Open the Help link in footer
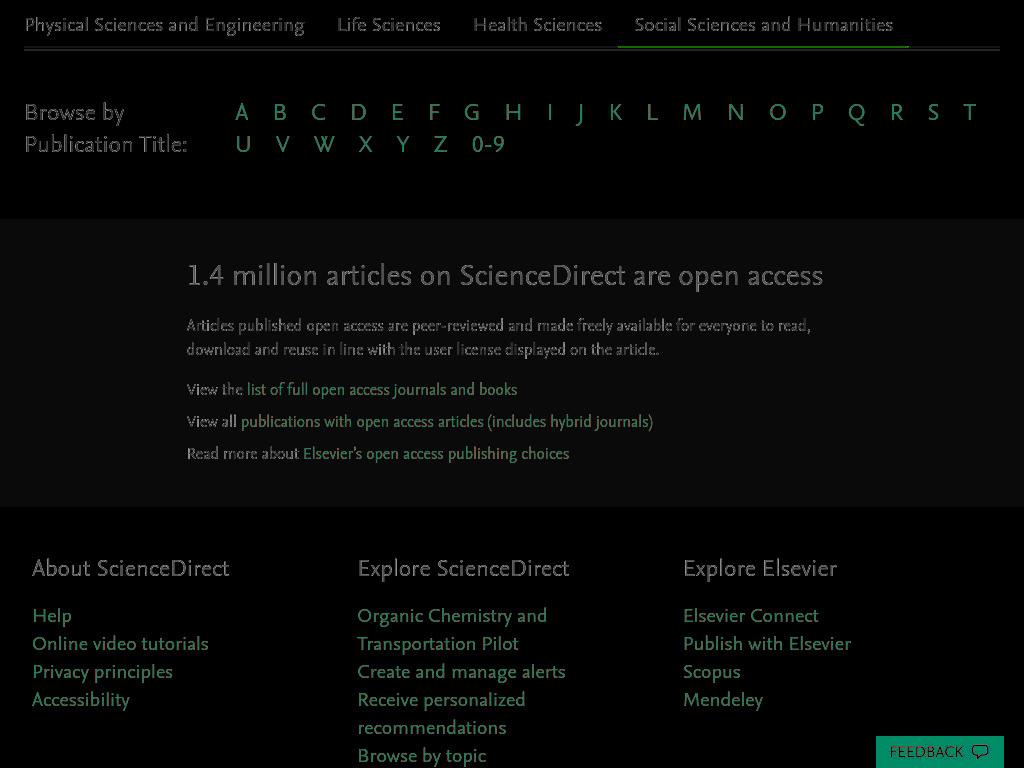Screen dimensions: 1024x768 click(52, 616)
